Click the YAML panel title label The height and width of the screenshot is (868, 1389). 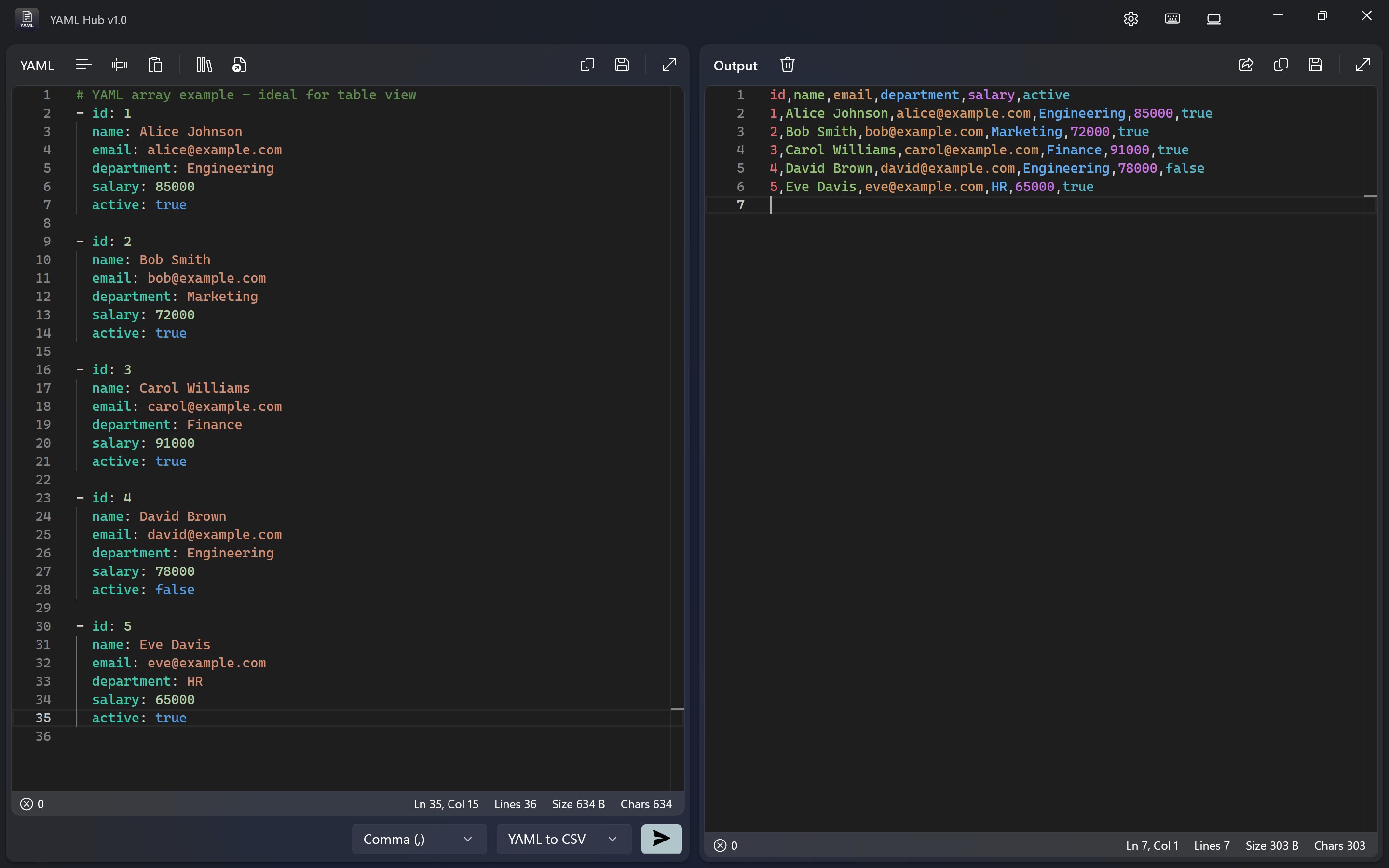tap(37, 66)
